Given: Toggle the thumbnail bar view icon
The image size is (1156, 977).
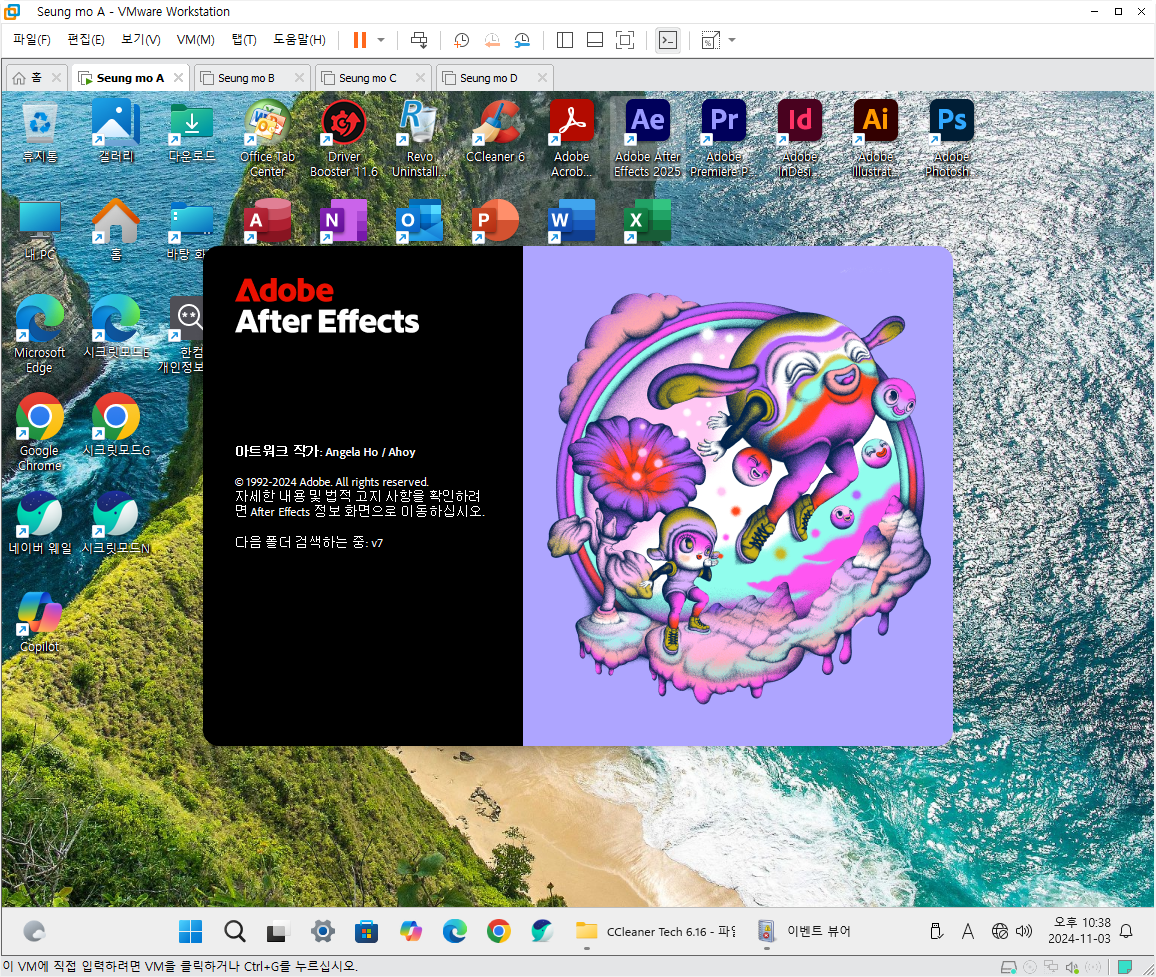Looking at the screenshot, I should click(595, 40).
